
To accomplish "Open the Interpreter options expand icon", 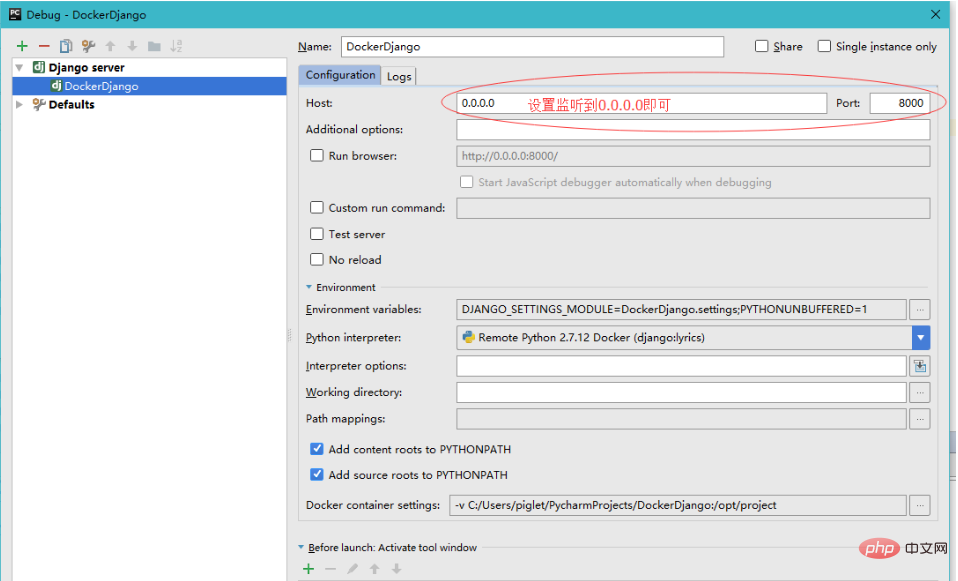I will click(x=920, y=366).
